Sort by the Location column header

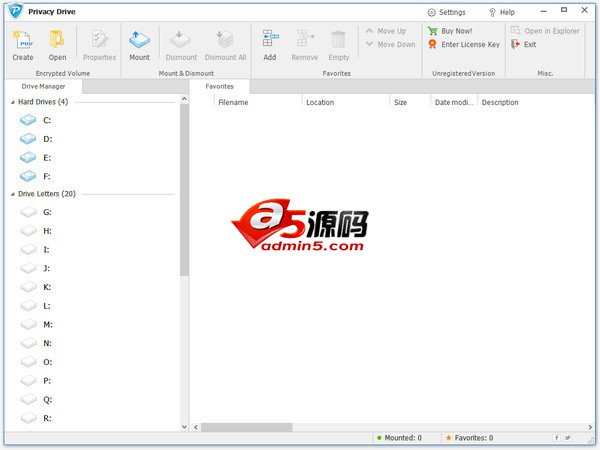click(x=346, y=103)
